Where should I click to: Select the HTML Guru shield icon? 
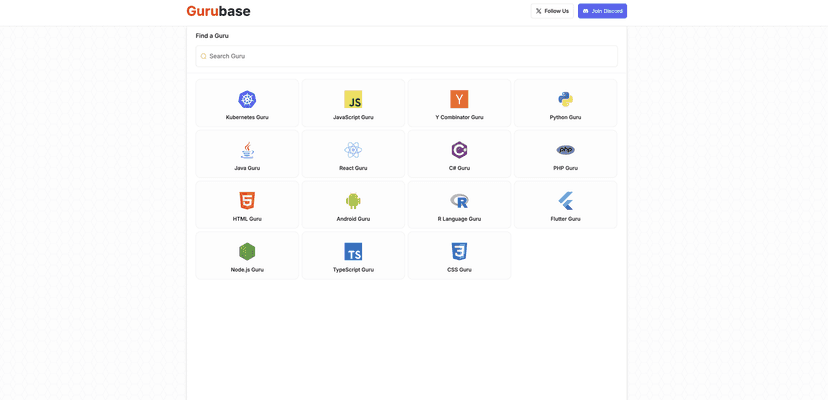tap(247, 200)
